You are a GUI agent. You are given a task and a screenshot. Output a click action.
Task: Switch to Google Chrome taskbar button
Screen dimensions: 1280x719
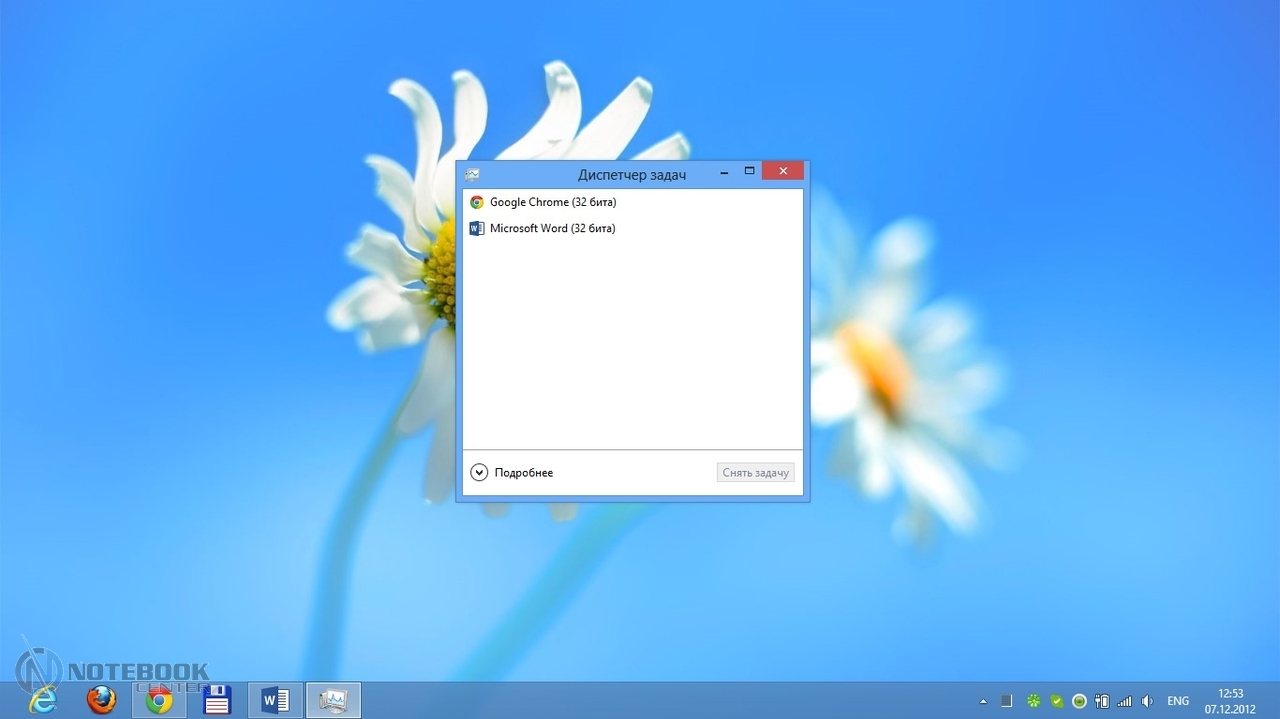[x=159, y=700]
